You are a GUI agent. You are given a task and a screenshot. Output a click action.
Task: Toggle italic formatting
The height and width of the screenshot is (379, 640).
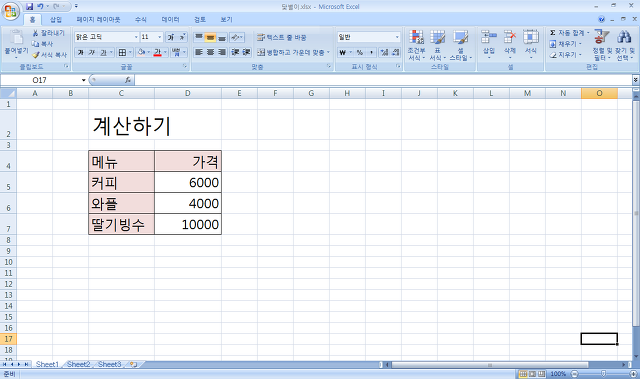point(91,52)
